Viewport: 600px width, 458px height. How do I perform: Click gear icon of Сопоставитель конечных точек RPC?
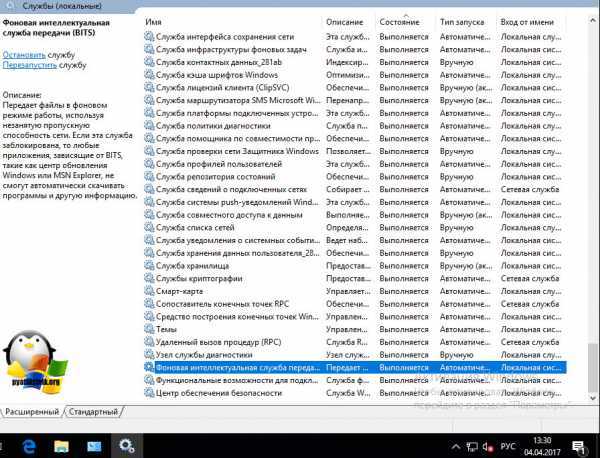[149, 304]
